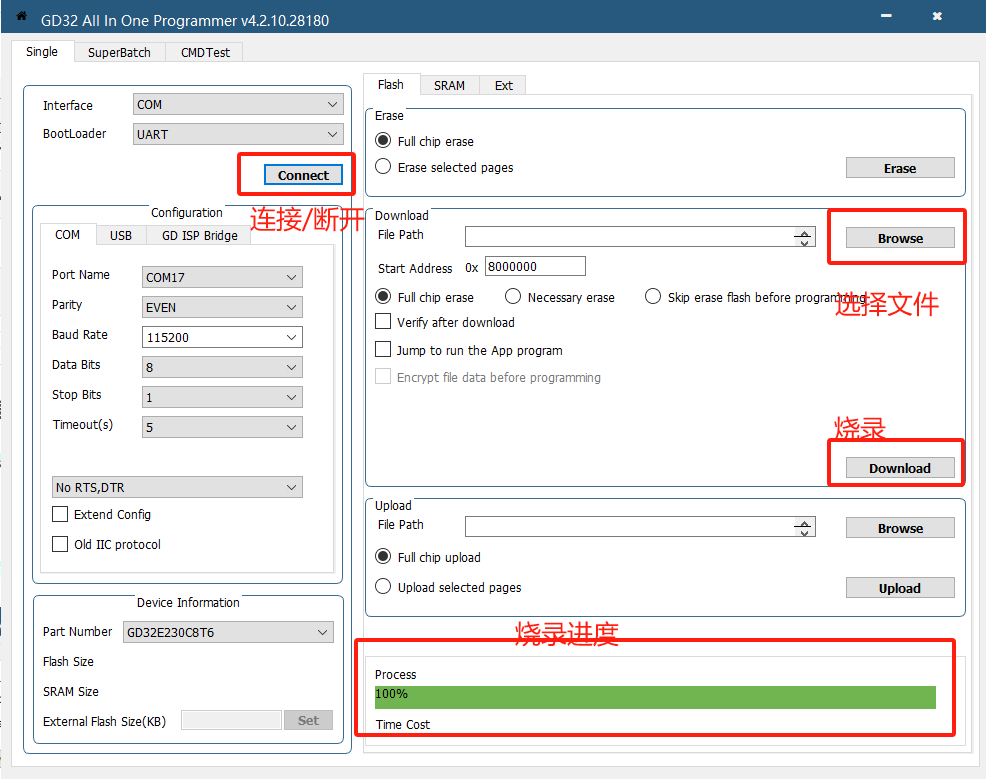Select the Full chip upload option
This screenshot has width=986, height=779.
[x=383, y=556]
